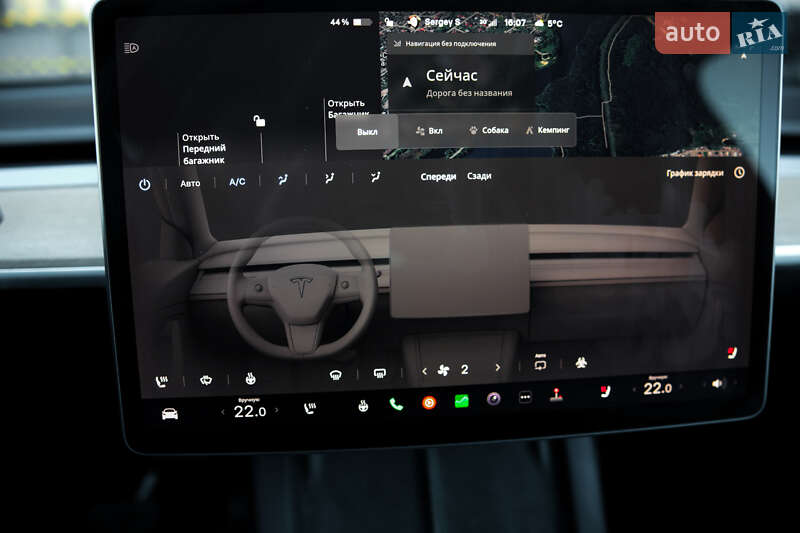The image size is (800, 533).
Task: Switch to the 'Спереди' climate tab
Action: pyautogui.click(x=438, y=176)
